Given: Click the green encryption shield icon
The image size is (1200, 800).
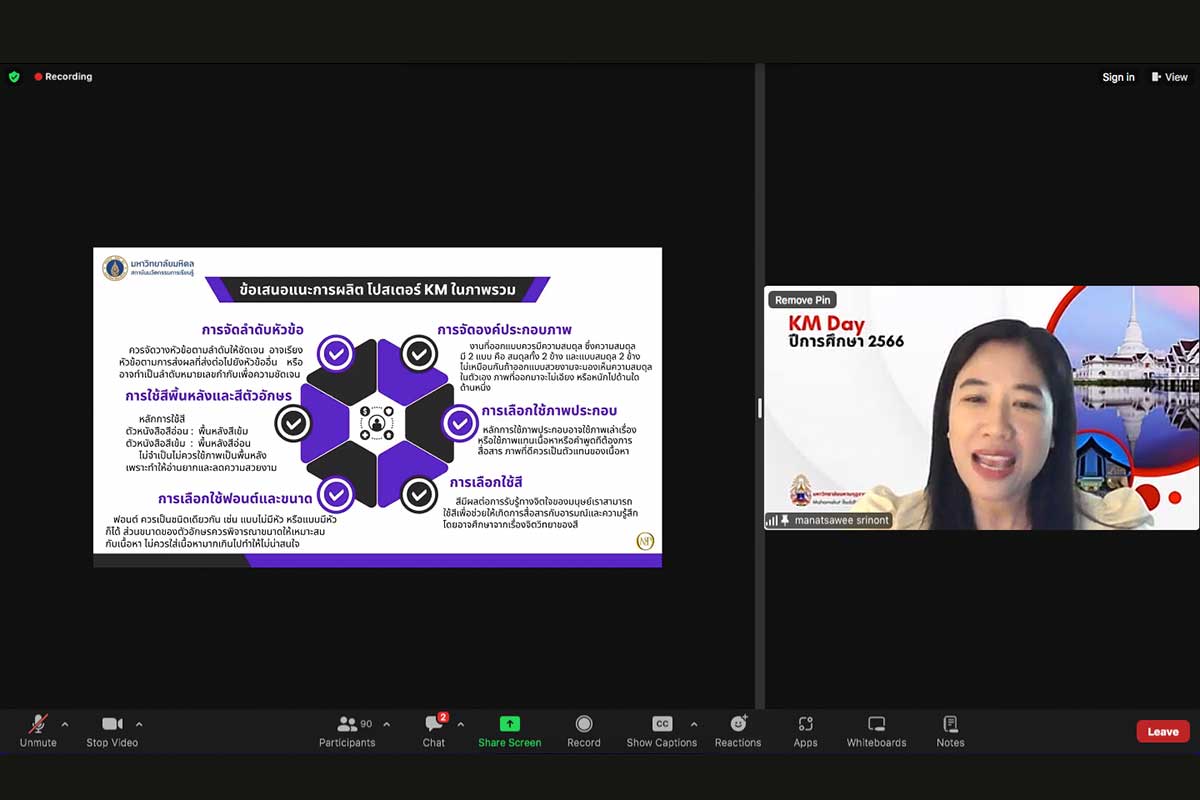Looking at the screenshot, I should pyautogui.click(x=14, y=76).
